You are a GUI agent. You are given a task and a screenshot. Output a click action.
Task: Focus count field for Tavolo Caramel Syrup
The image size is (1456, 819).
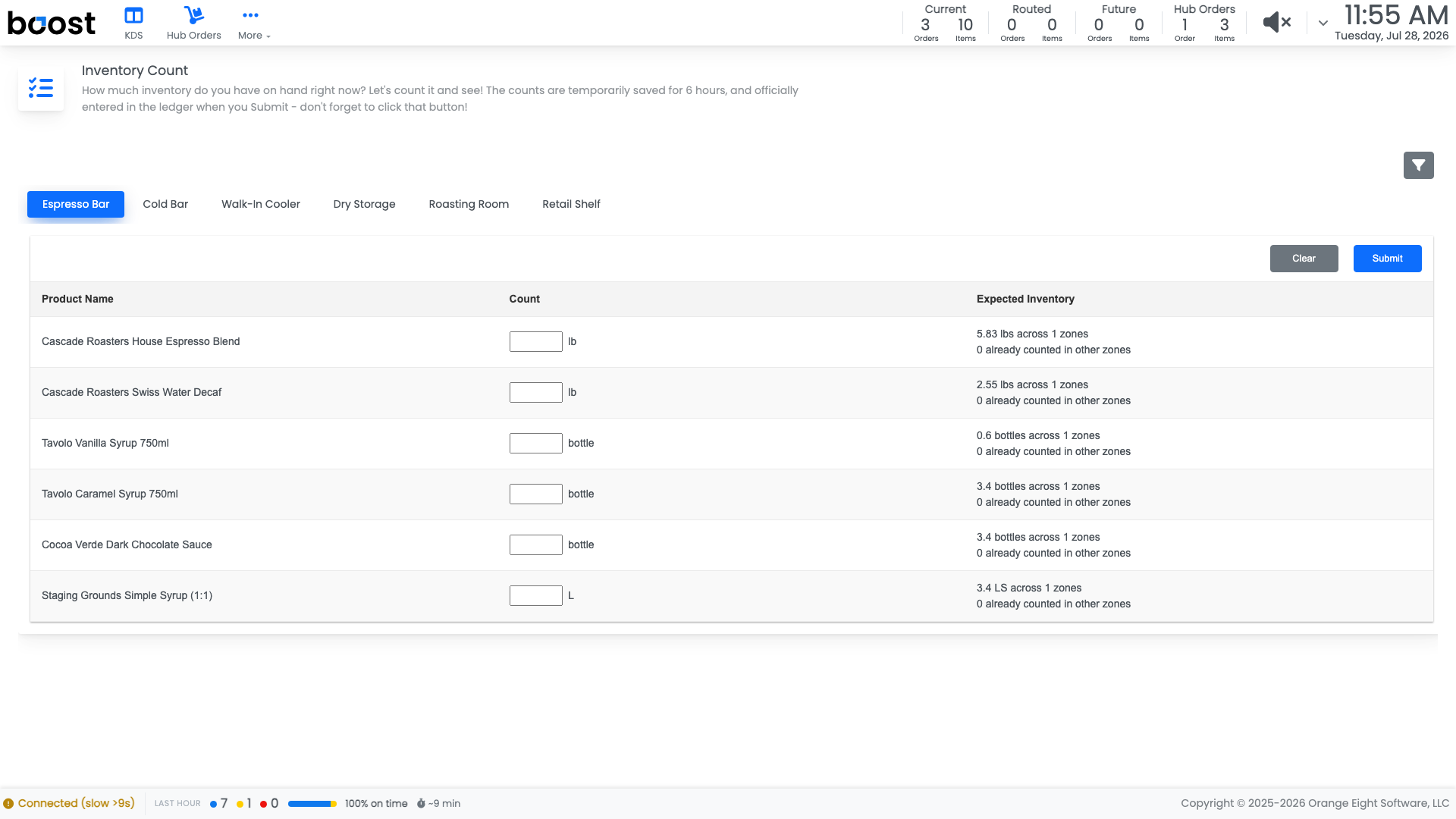pos(536,494)
